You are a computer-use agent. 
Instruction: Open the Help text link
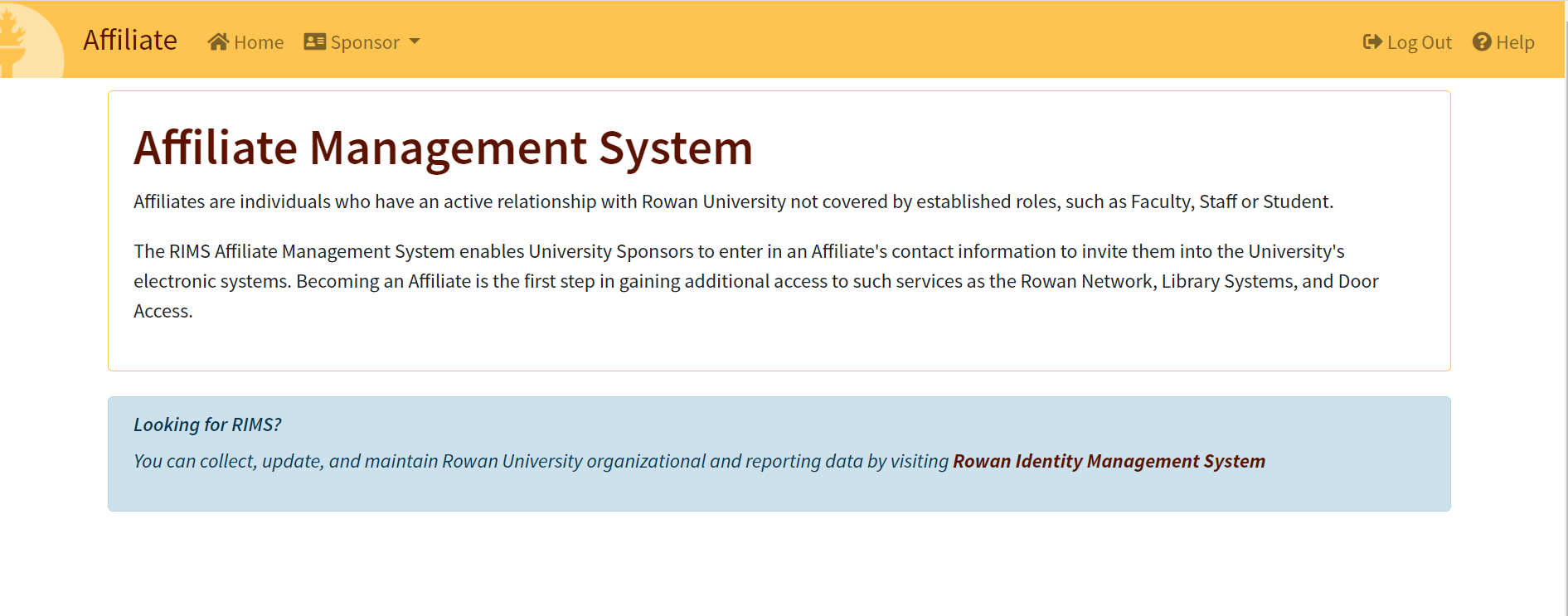tap(1515, 42)
